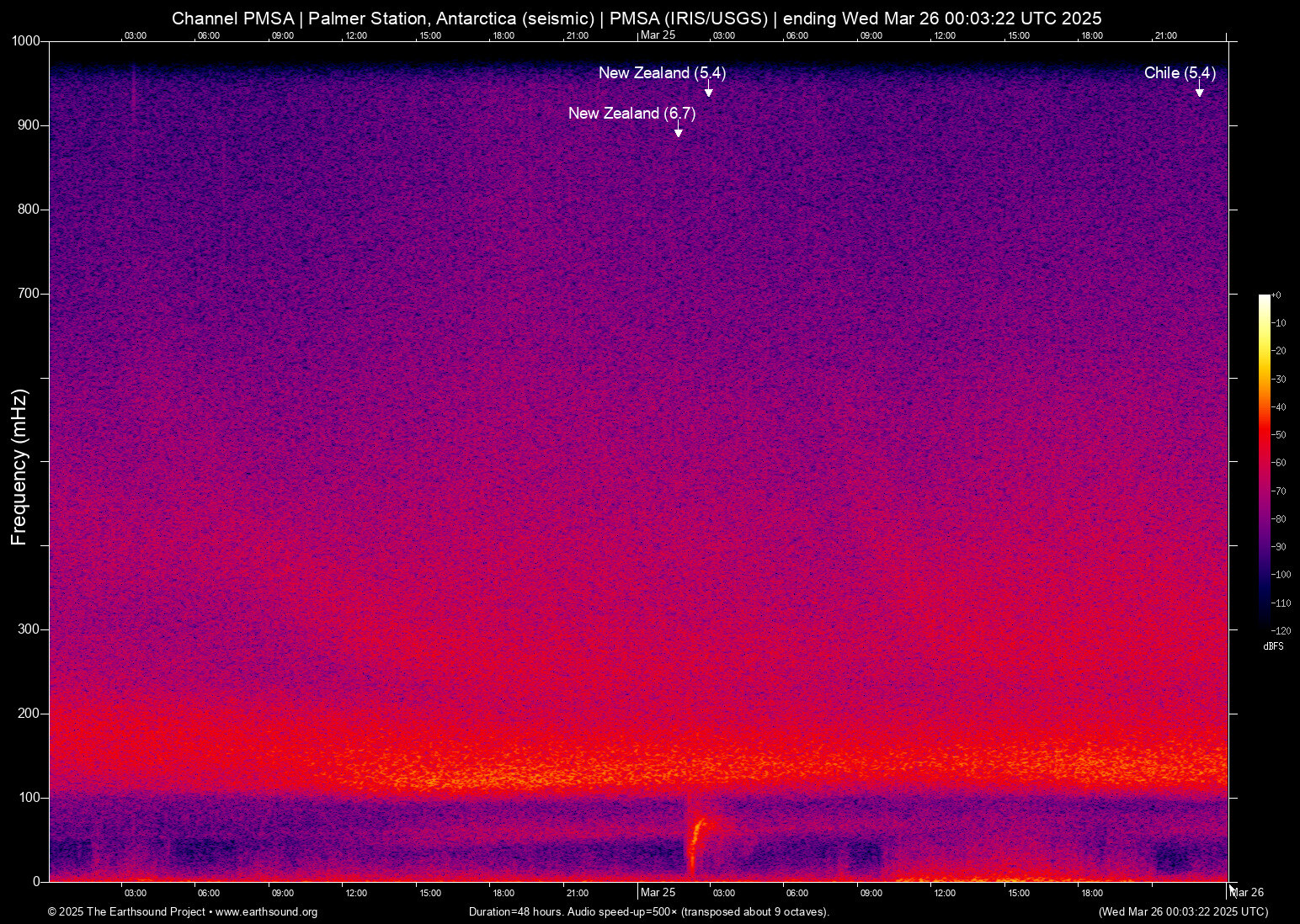The height and width of the screenshot is (924, 1300).
Task: Click the 800 frequency axis value
Action: tap(29, 210)
